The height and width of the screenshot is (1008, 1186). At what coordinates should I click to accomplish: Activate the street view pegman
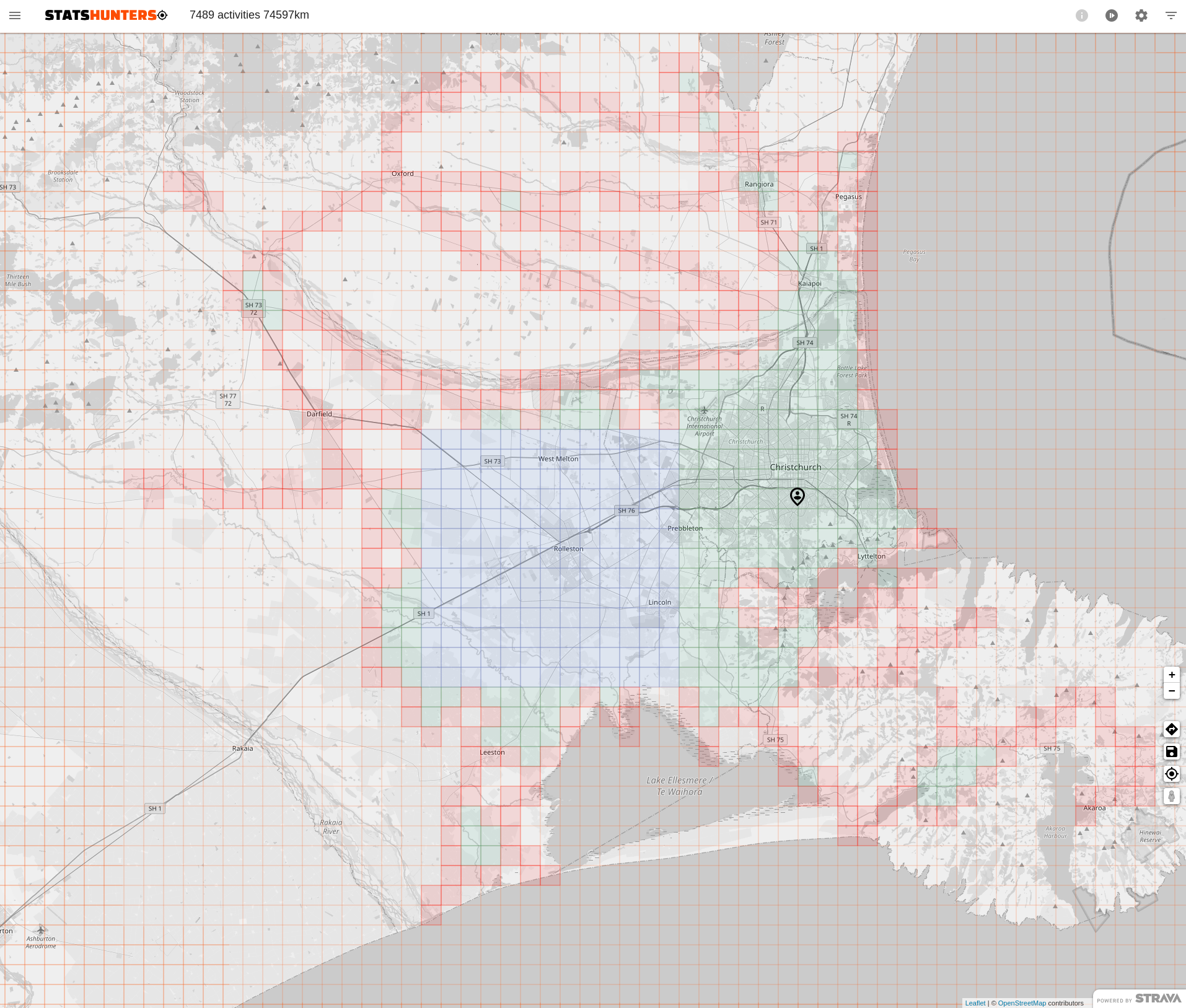pyautogui.click(x=1171, y=796)
